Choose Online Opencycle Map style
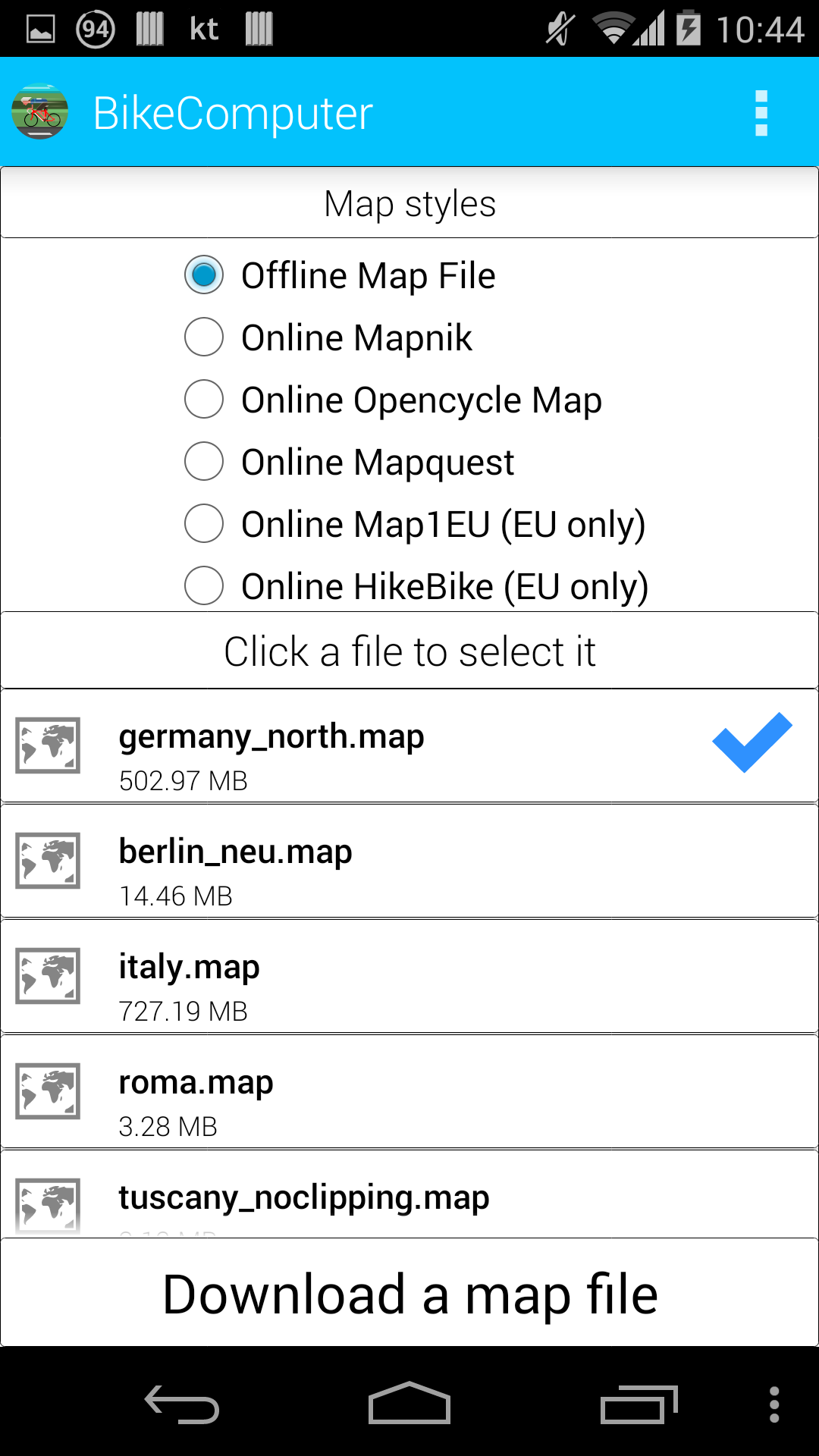 [x=394, y=400]
